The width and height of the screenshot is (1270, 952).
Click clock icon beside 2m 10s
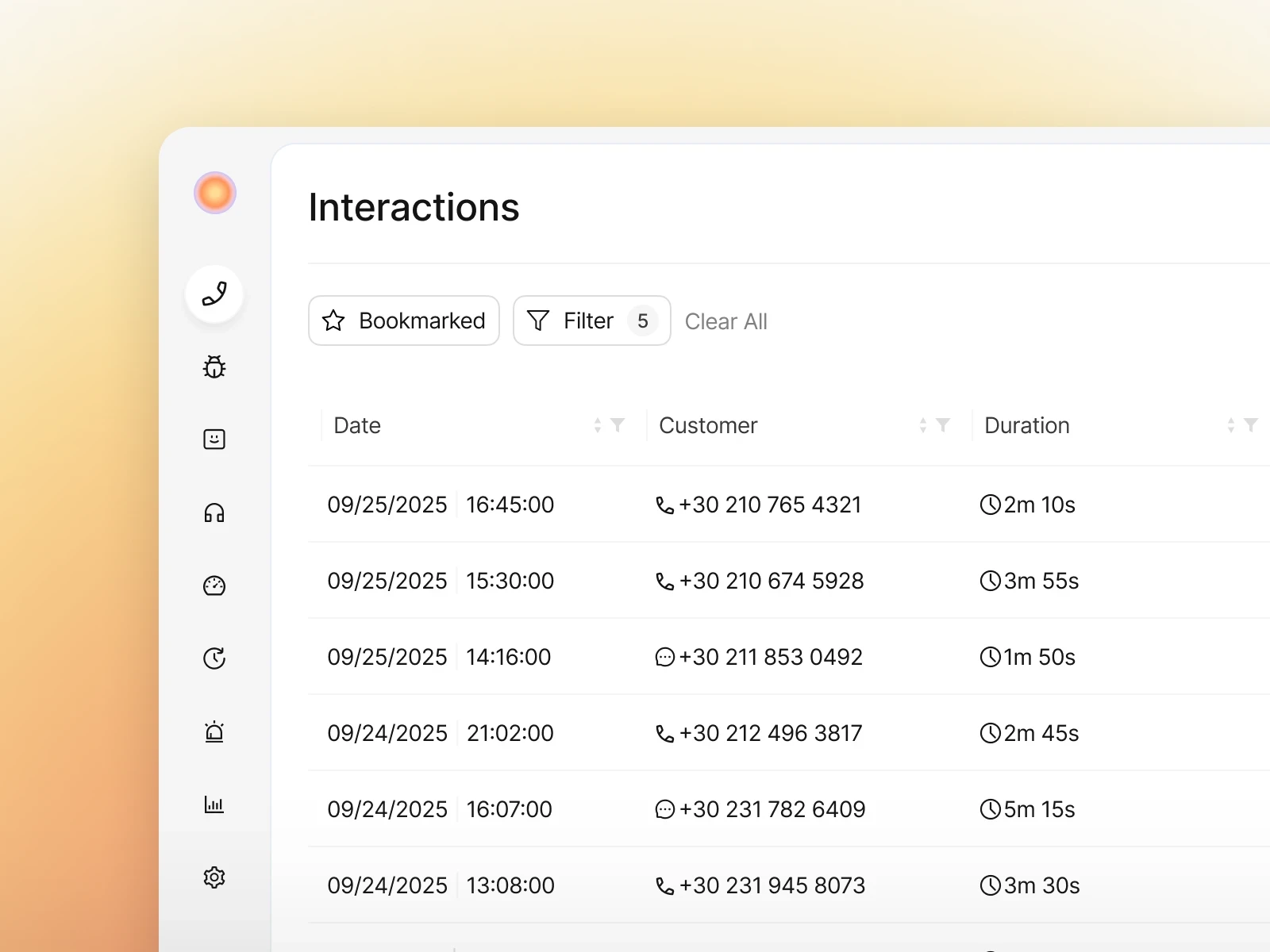point(991,505)
